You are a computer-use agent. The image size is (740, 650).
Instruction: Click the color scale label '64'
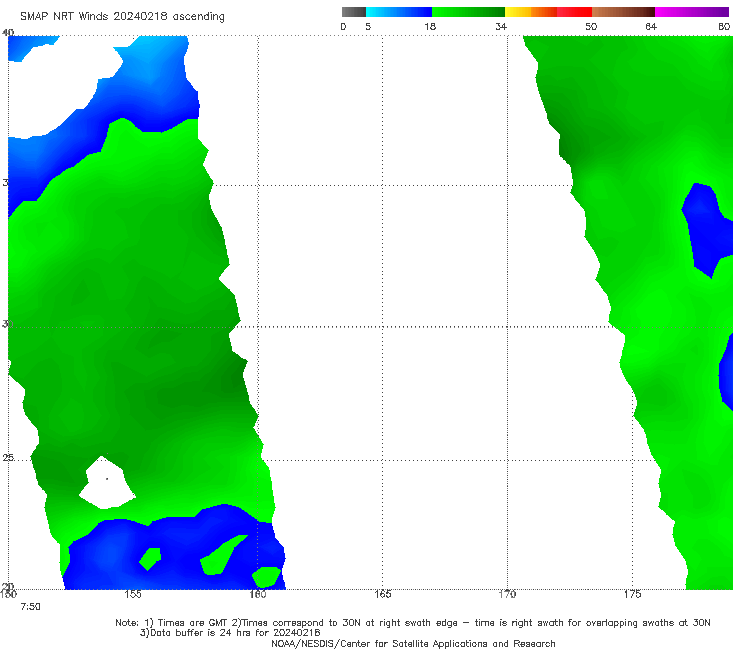tap(651, 27)
